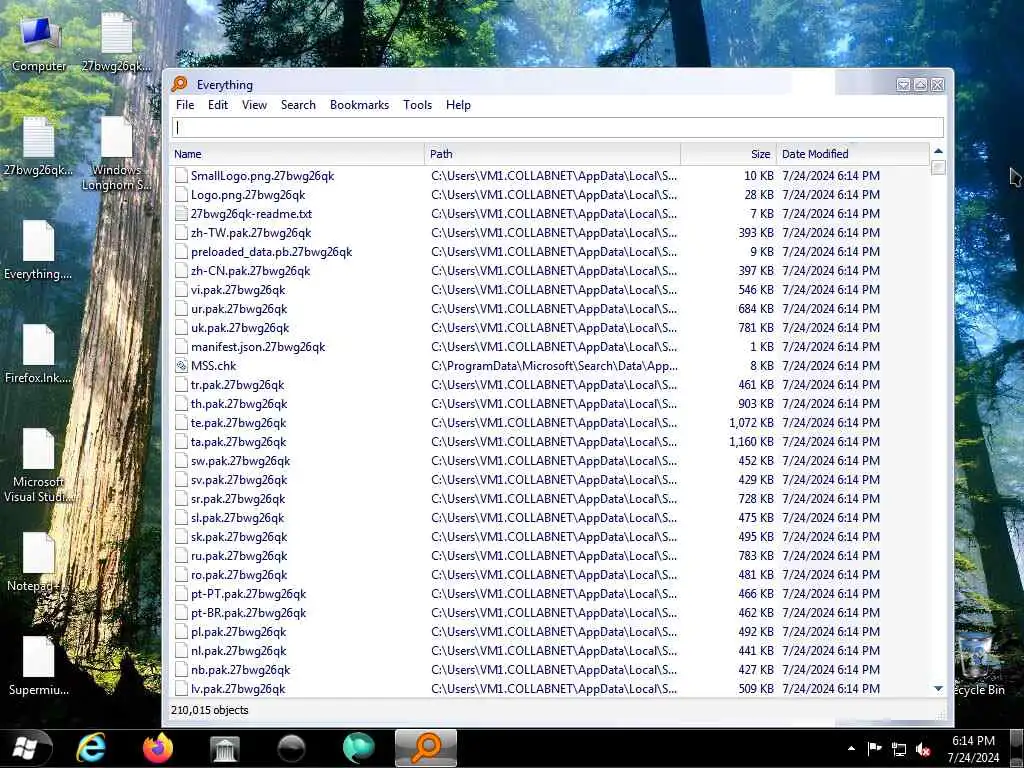Click the Everything magnifier title icon
Screen dimensions: 1024x768
pos(180,84)
